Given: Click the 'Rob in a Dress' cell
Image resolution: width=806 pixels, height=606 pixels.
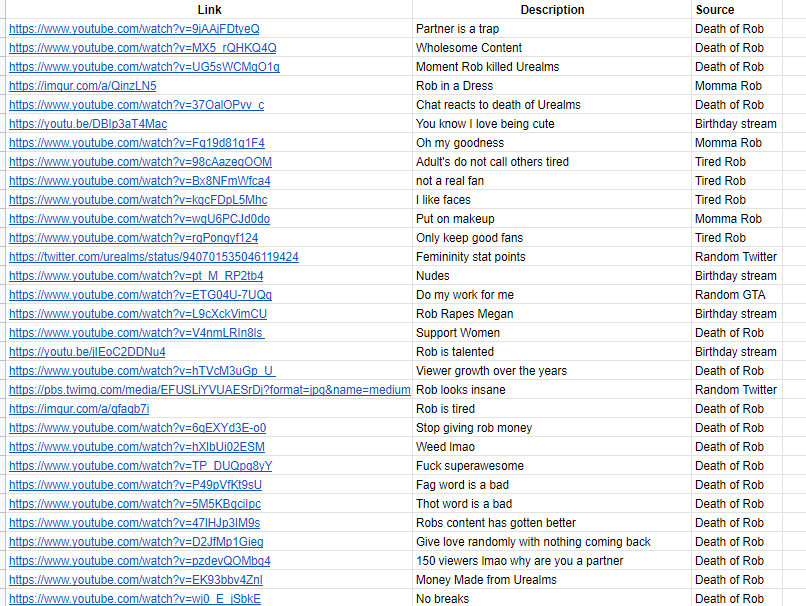Looking at the screenshot, I should pos(552,86).
